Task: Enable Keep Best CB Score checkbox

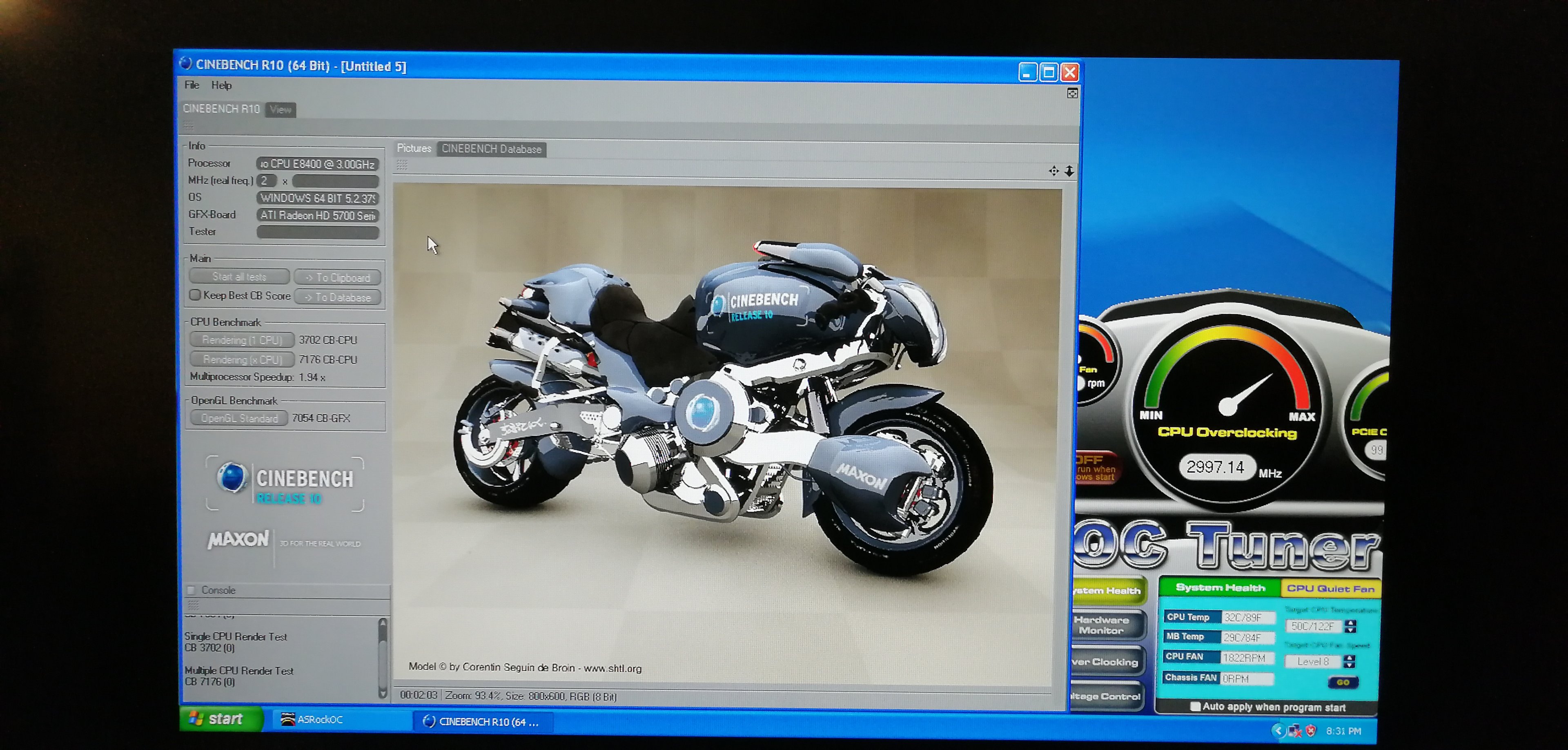Action: (x=195, y=295)
